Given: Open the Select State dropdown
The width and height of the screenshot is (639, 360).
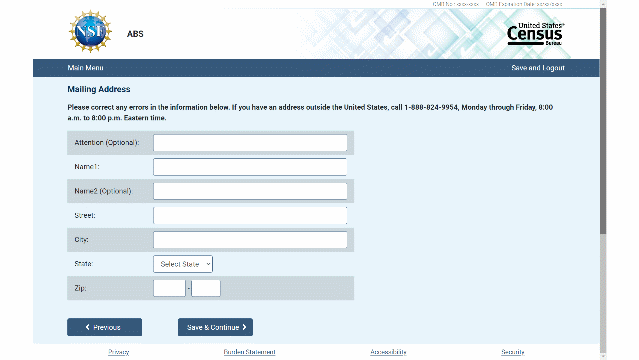Looking at the screenshot, I should tap(183, 264).
